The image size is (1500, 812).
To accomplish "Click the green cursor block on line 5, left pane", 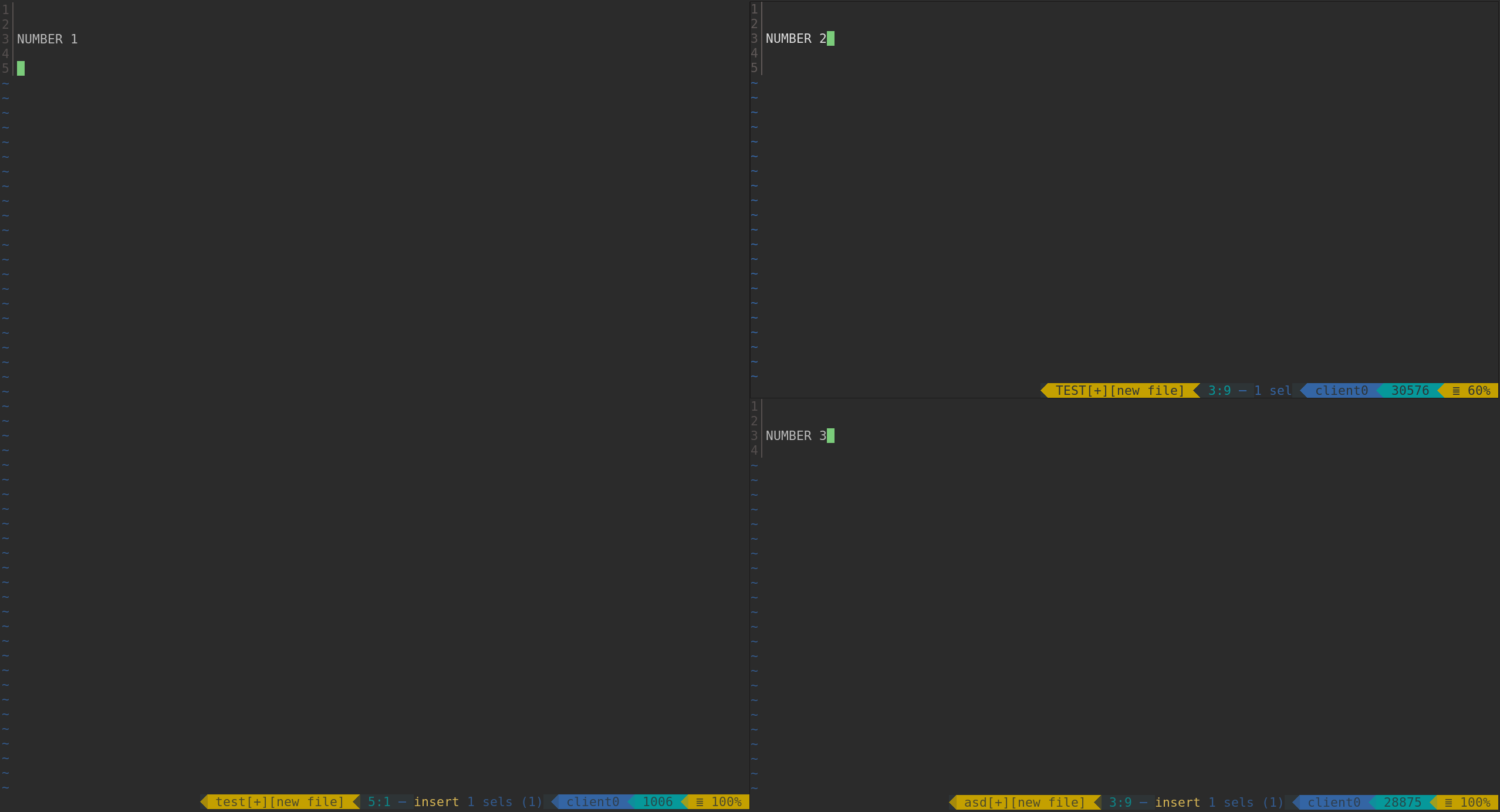I will [21, 69].
